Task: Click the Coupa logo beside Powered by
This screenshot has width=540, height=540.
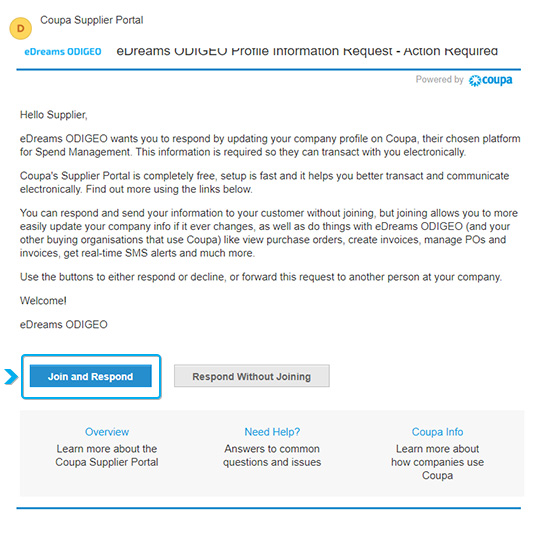Action: tap(490, 80)
